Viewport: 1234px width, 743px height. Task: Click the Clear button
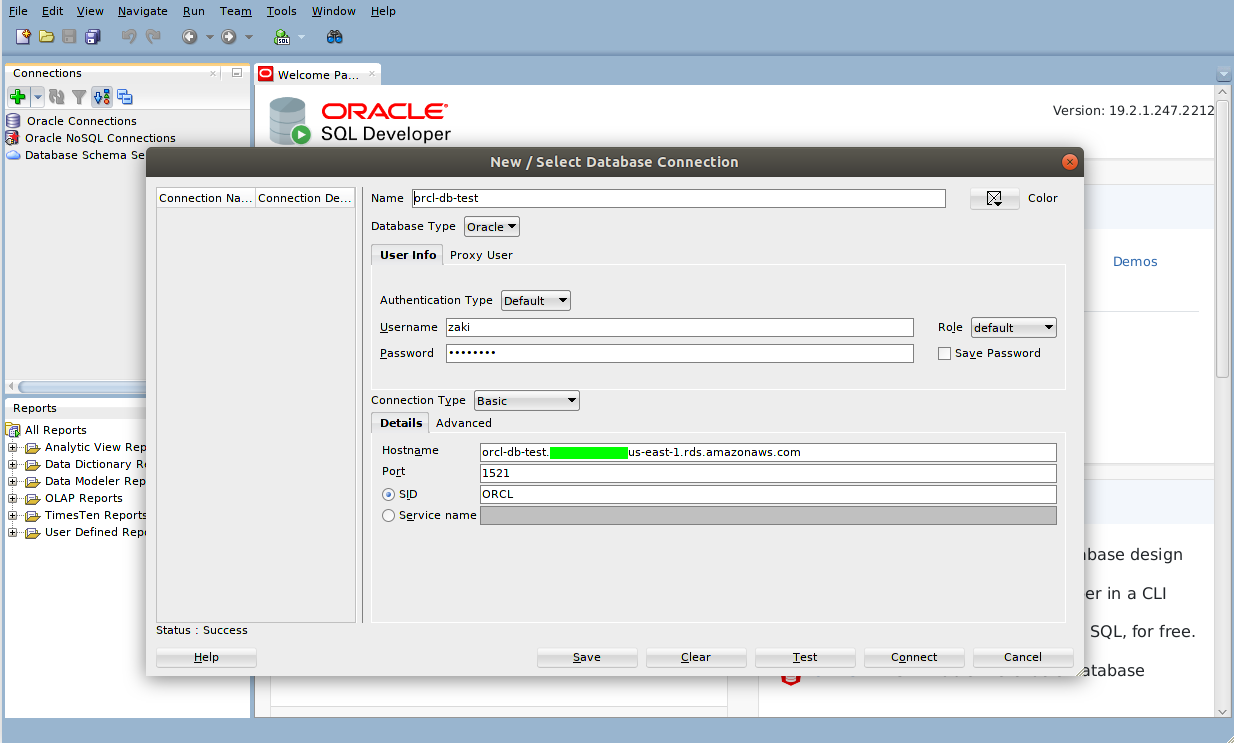tap(696, 657)
